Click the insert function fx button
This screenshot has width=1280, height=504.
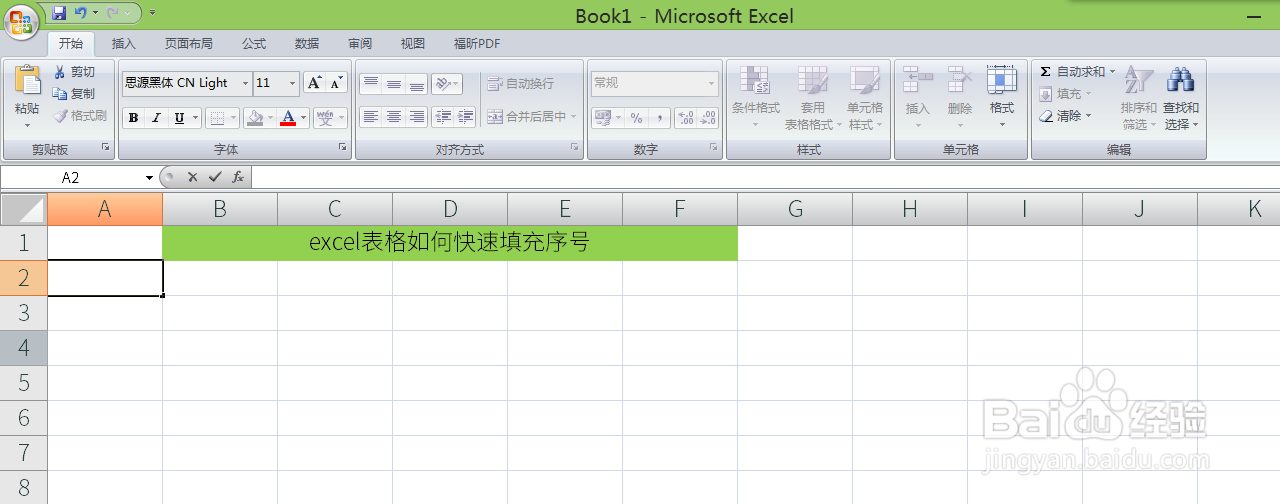point(238,177)
